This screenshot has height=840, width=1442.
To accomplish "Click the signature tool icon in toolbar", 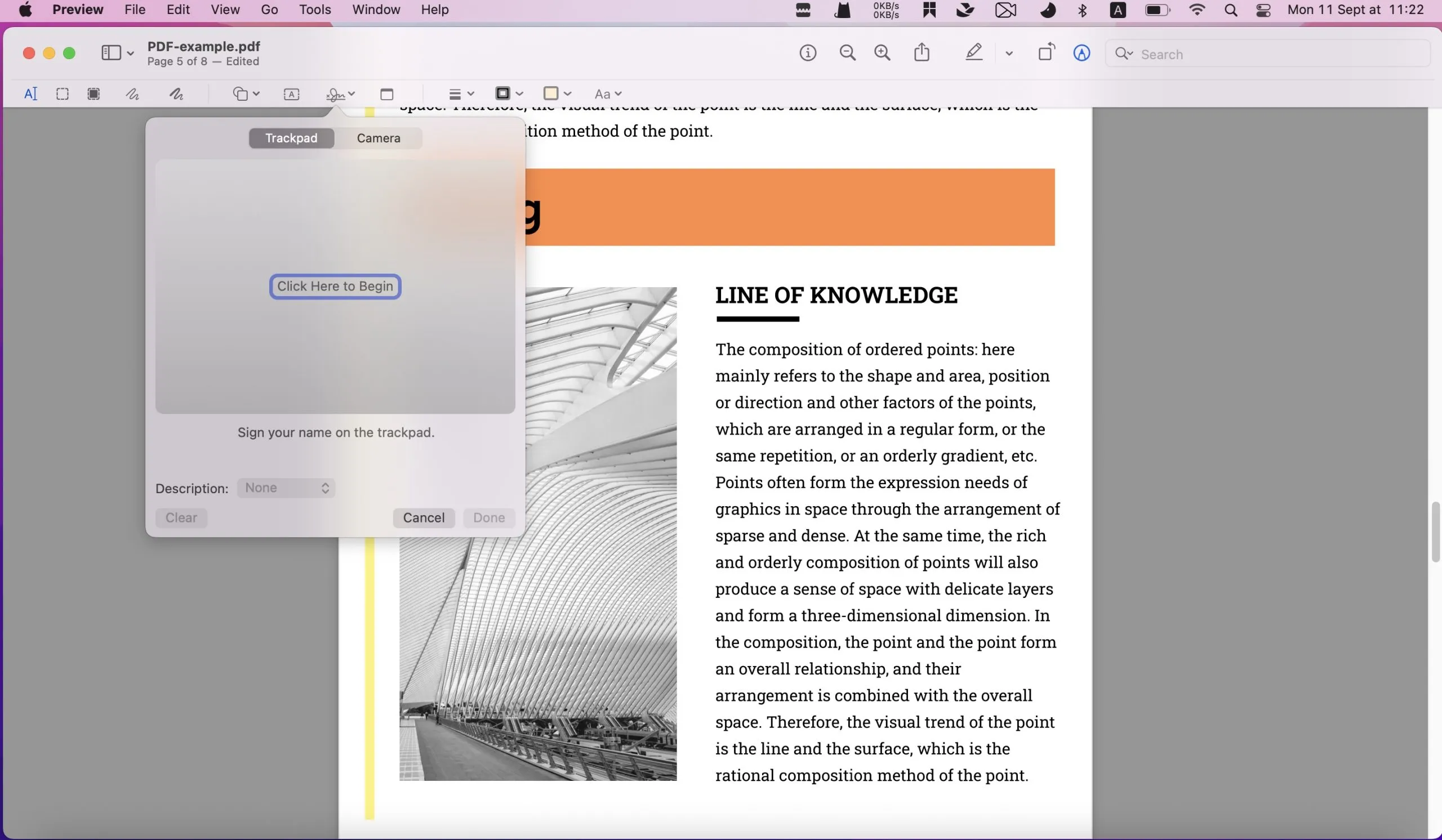I will tap(334, 94).
